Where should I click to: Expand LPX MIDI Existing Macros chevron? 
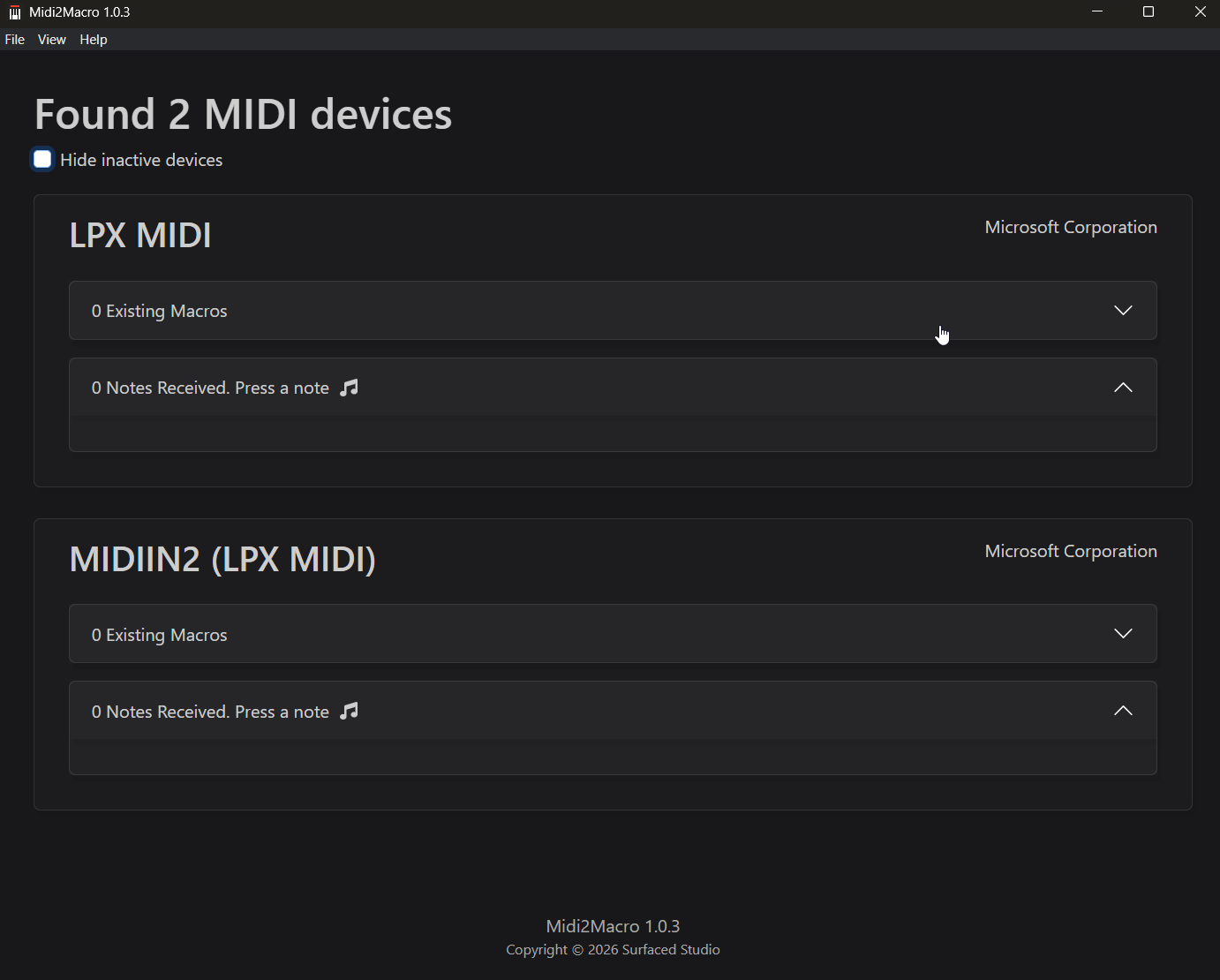pyautogui.click(x=1122, y=310)
